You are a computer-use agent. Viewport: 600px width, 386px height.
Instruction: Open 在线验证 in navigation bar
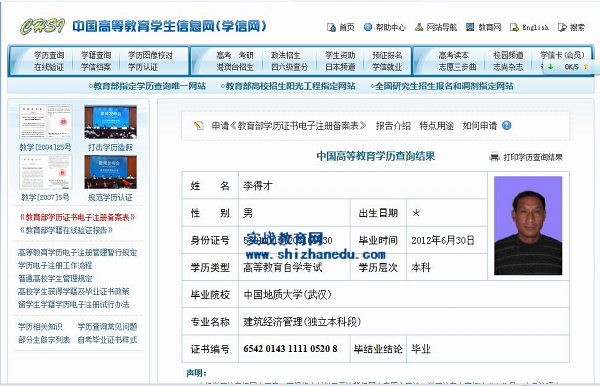click(x=49, y=67)
